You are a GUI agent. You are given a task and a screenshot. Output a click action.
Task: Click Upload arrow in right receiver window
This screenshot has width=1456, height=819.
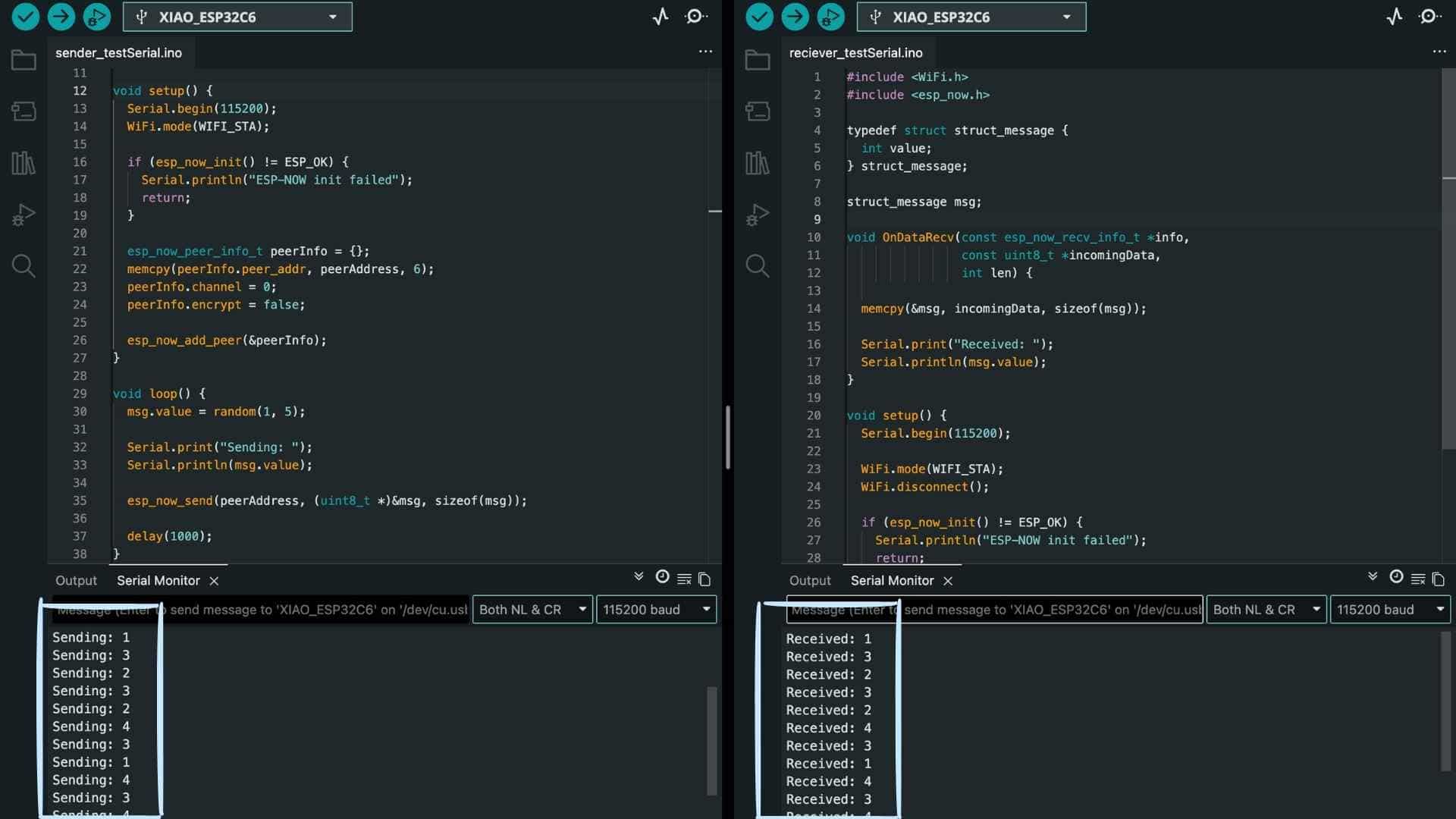[795, 17]
